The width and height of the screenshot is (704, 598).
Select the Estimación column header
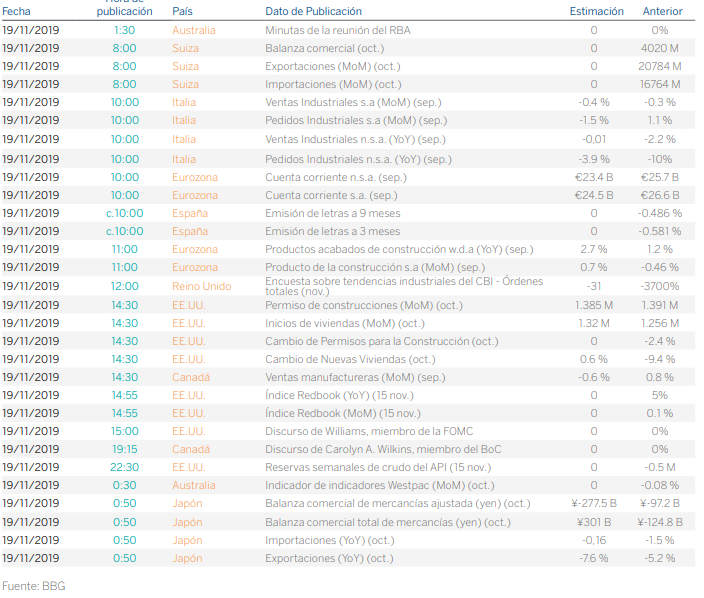pyautogui.click(x=596, y=11)
